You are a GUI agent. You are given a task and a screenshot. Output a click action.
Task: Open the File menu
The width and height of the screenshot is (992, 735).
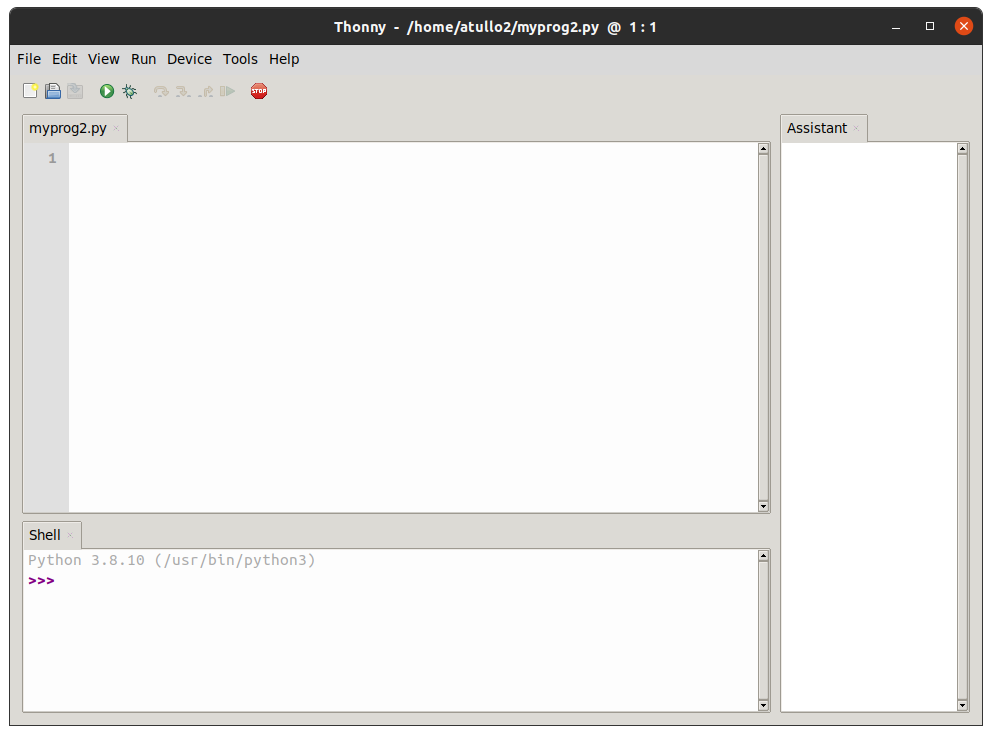coord(29,59)
